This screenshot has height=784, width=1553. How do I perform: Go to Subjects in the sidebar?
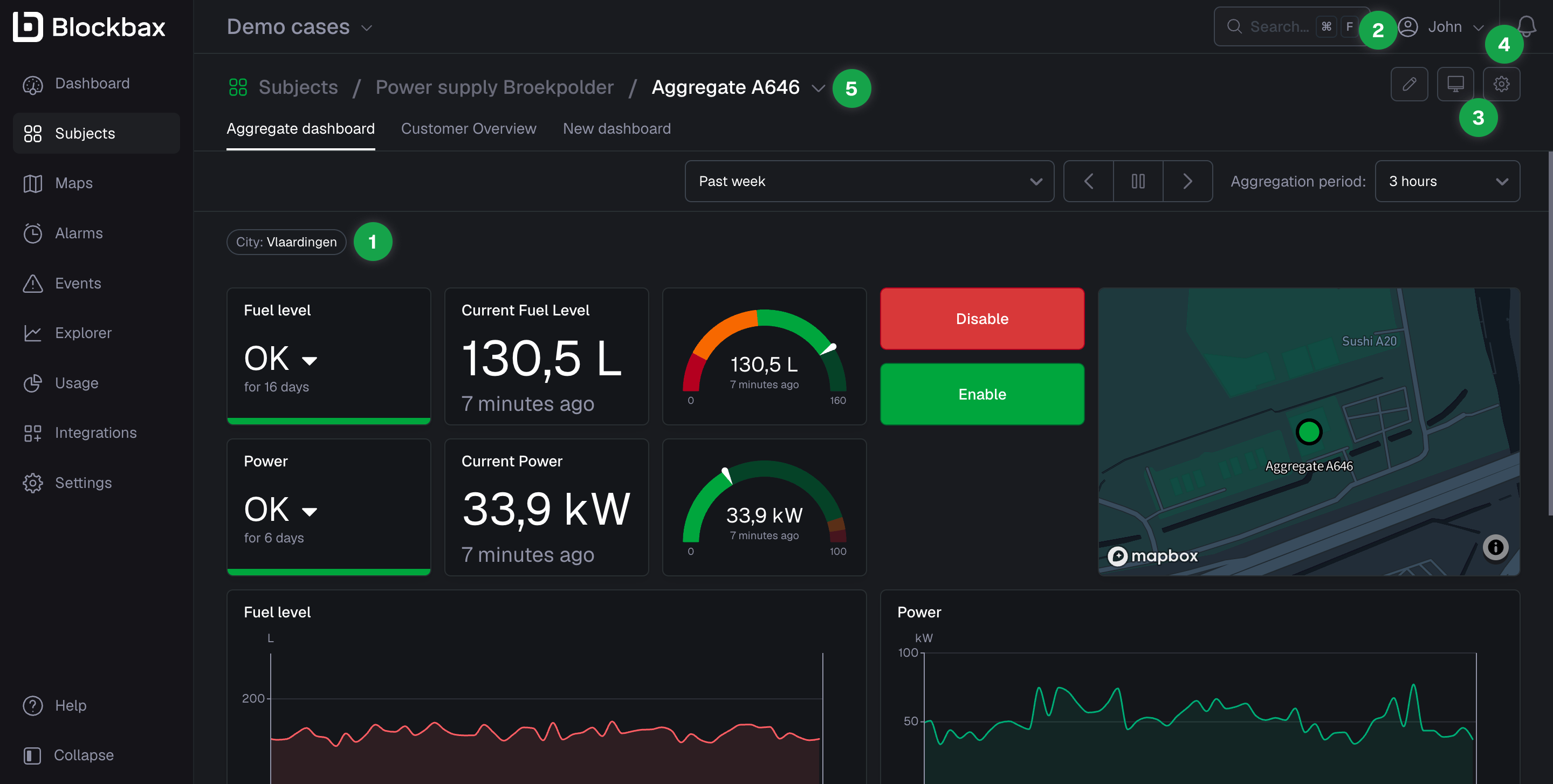(97, 133)
